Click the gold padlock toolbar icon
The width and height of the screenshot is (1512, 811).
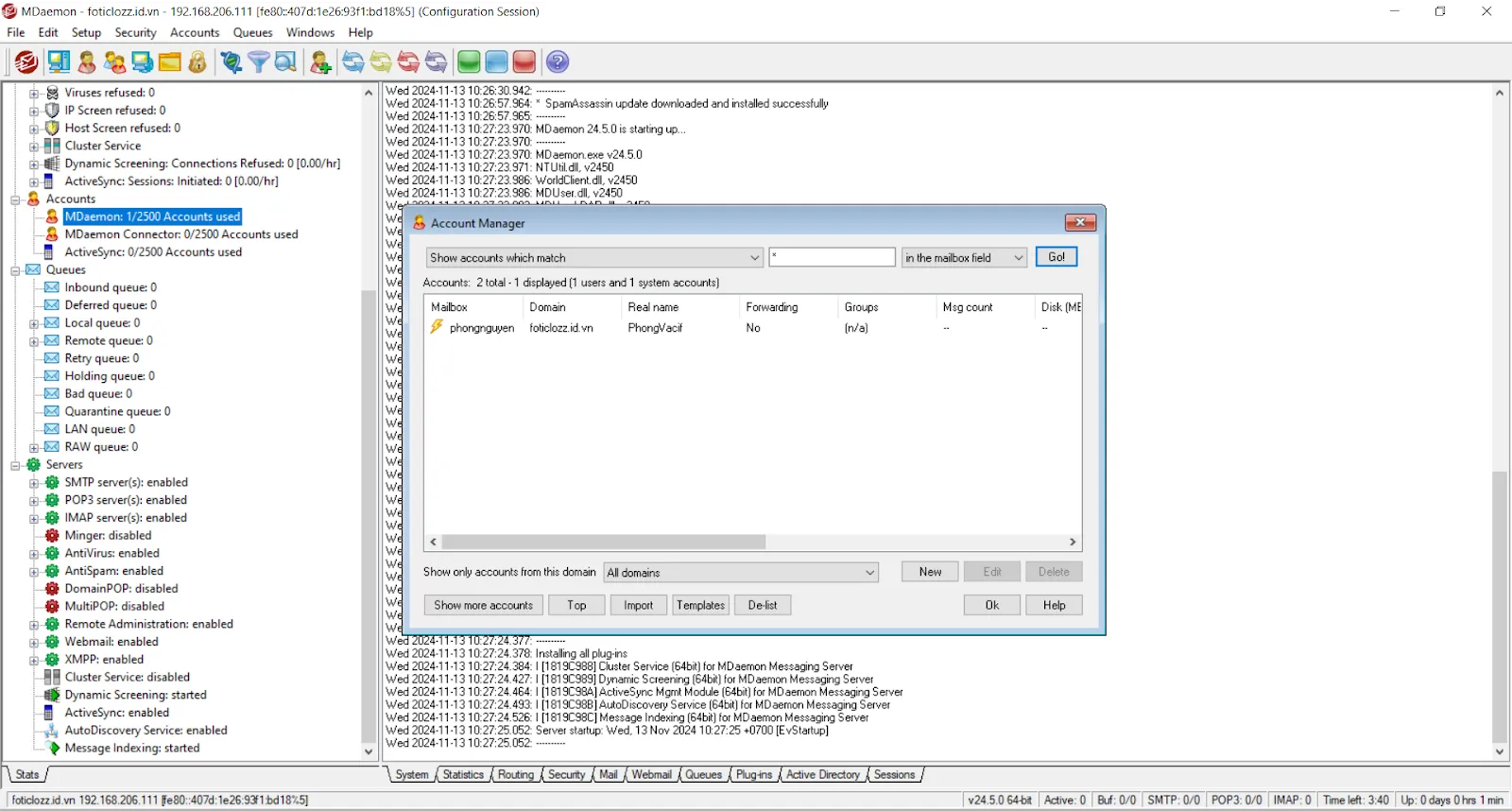(x=198, y=62)
